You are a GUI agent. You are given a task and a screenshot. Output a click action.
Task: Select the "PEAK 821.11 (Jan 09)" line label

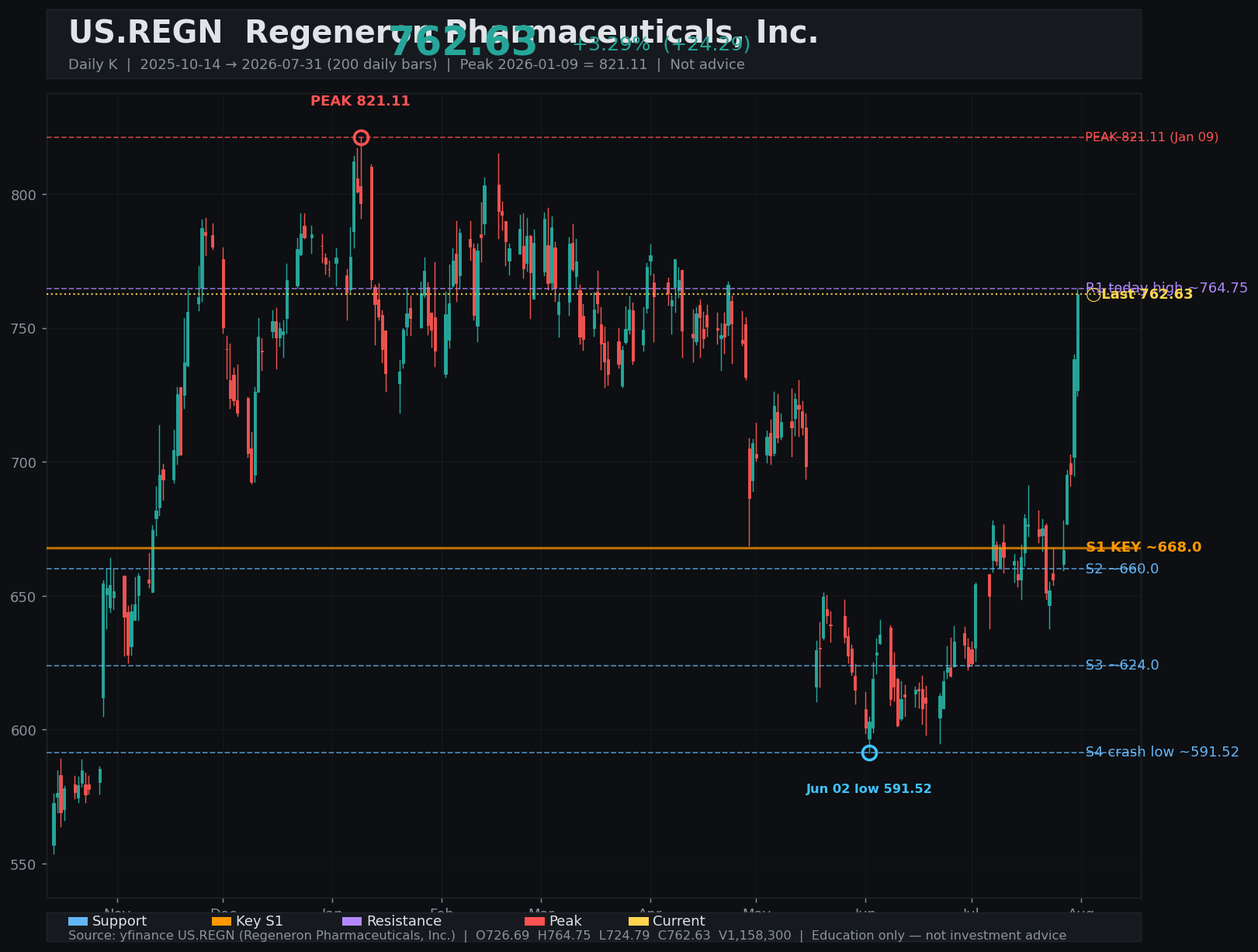click(1152, 137)
